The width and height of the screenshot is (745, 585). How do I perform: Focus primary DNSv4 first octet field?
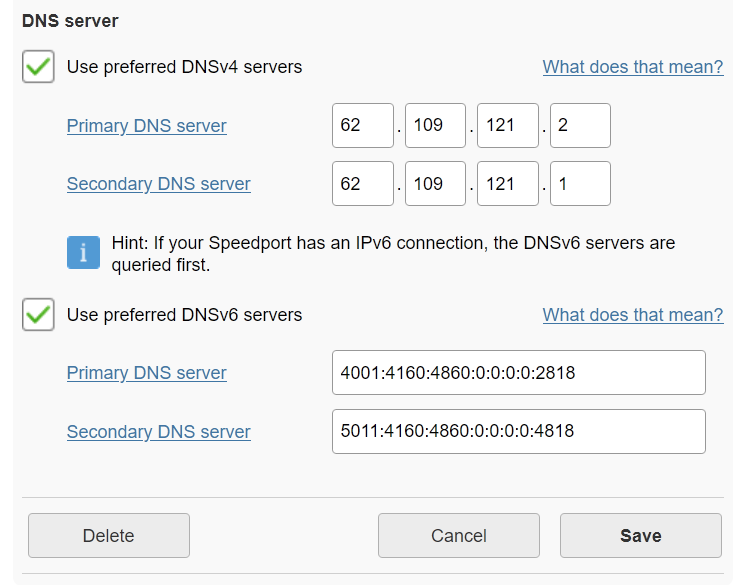click(363, 125)
